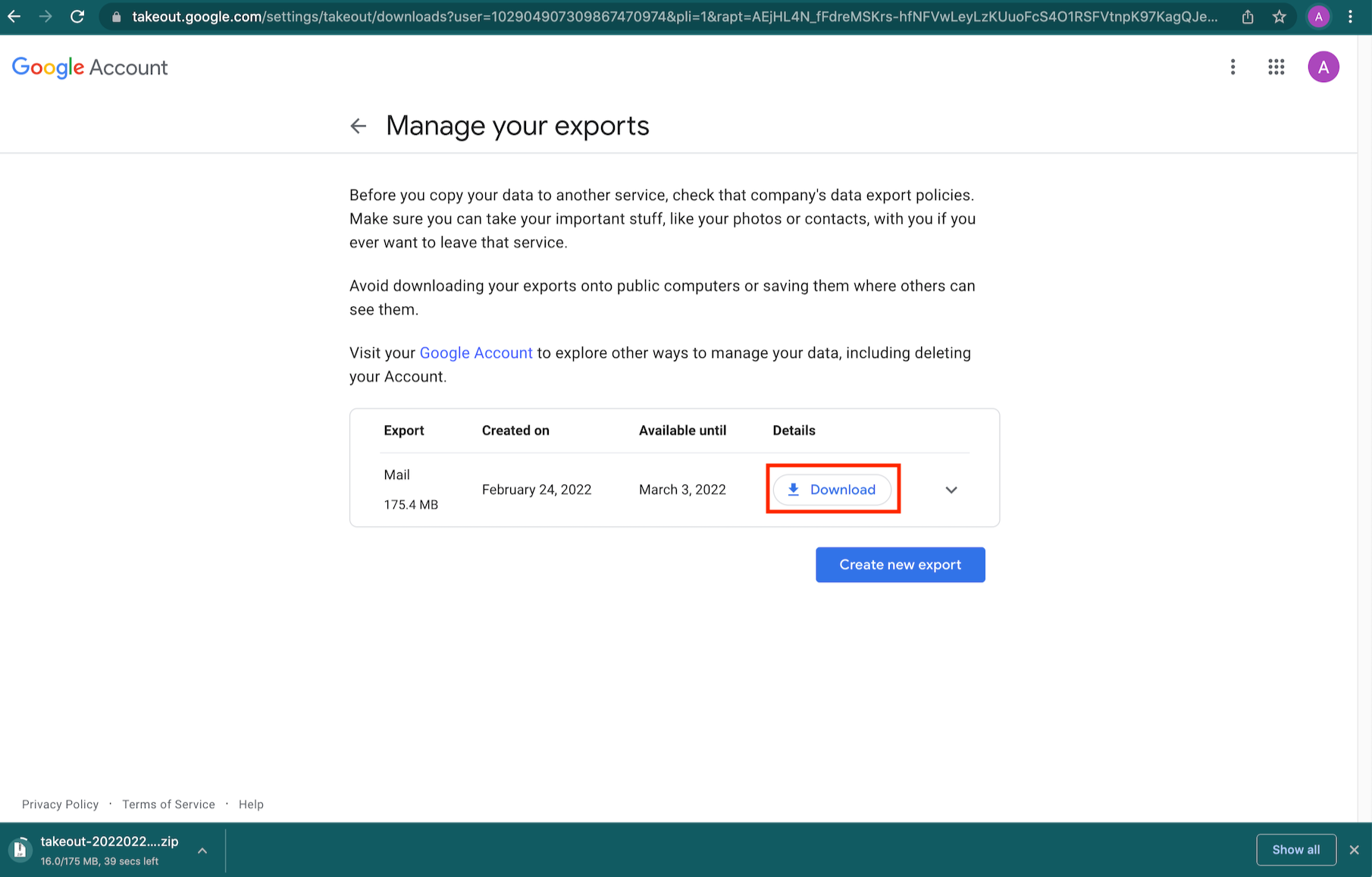1372x877 pixels.
Task: Open the Google apps grid
Action: [x=1276, y=67]
